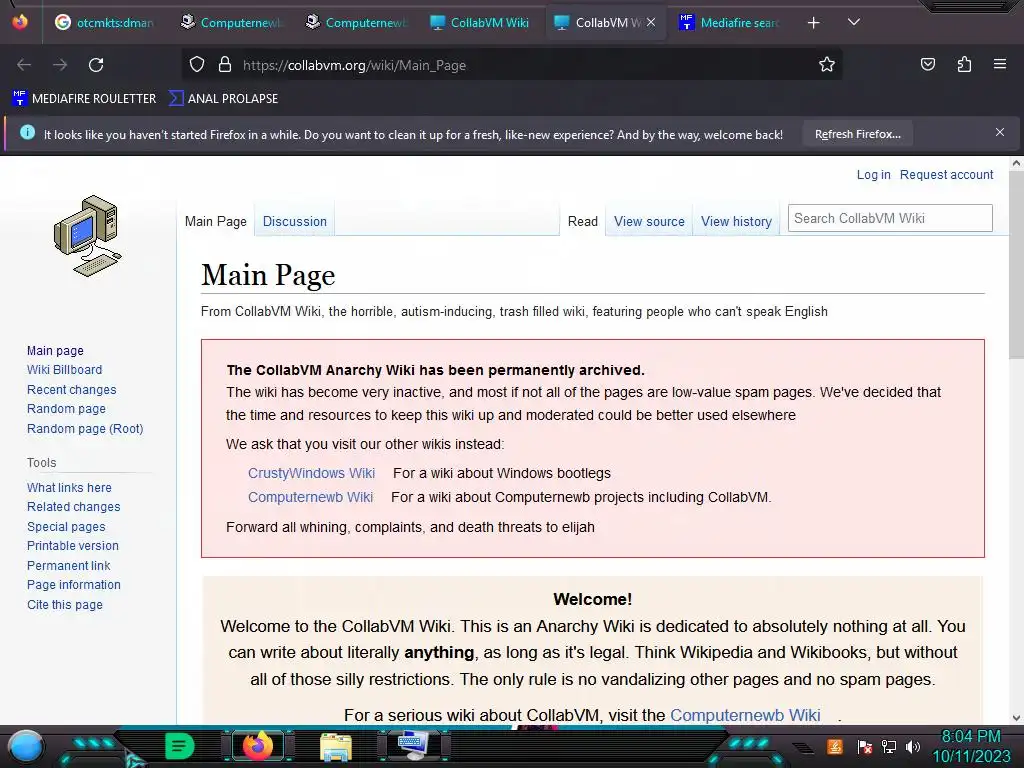This screenshot has height=768, width=1024.
Task: Open the shield tracking protection icon
Action: tap(197, 65)
